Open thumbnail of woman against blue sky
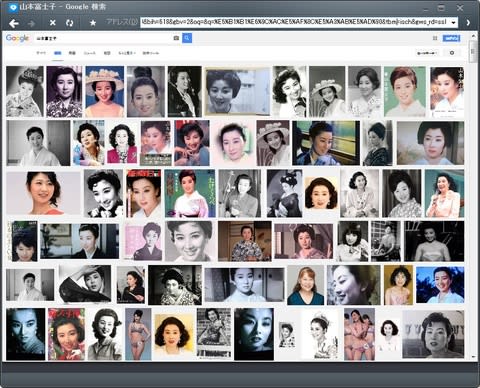Screen dimensions: 480x388 click(x=440, y=285)
